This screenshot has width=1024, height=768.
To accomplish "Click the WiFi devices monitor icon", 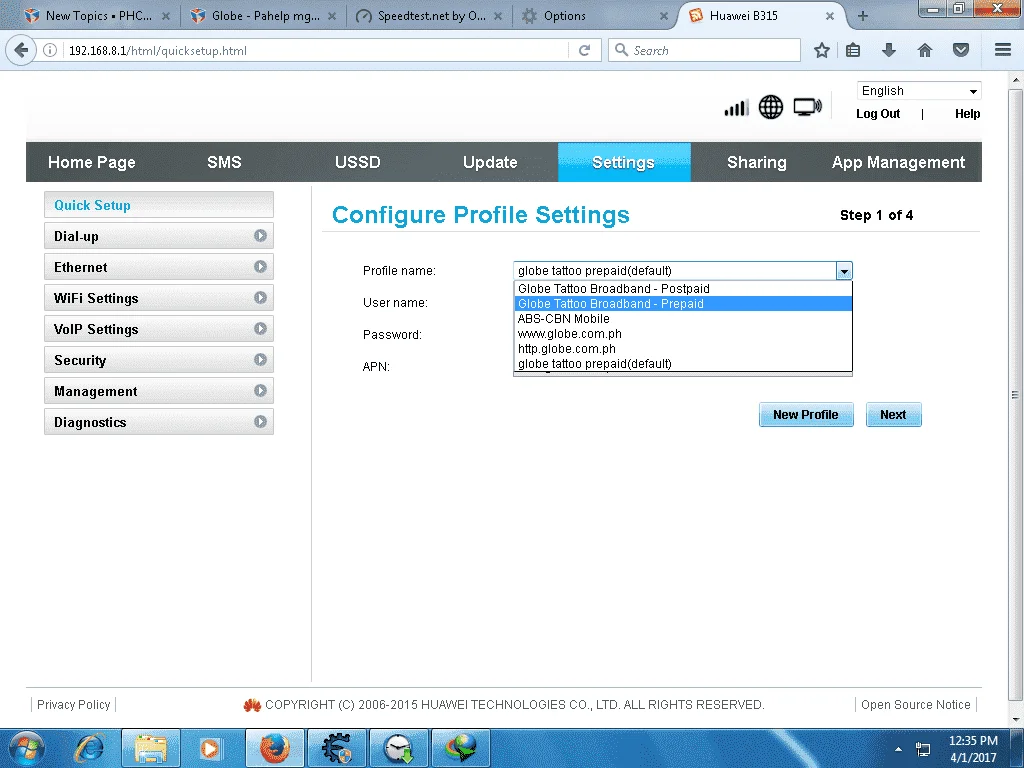I will click(808, 107).
